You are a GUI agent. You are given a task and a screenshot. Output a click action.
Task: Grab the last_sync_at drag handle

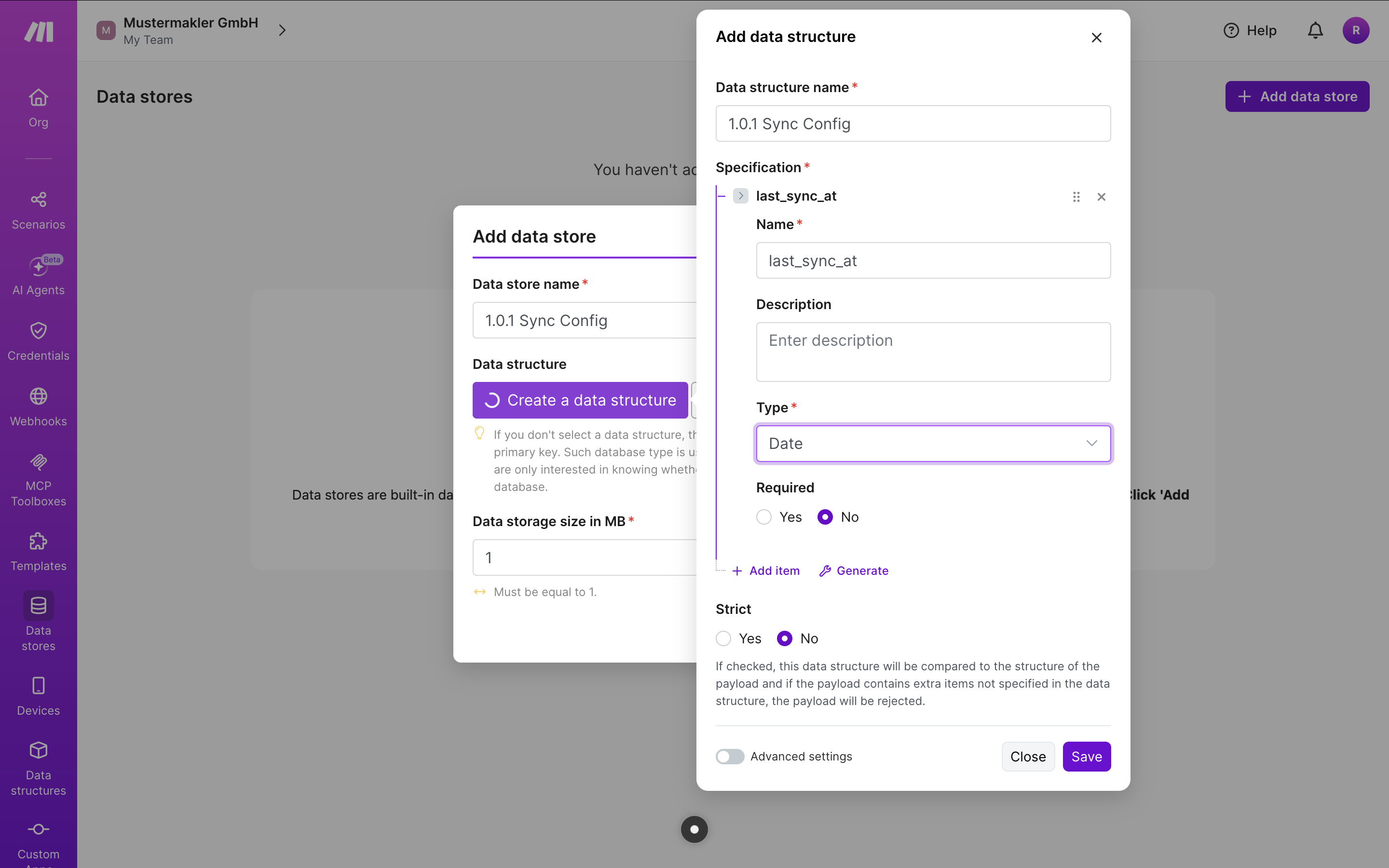[1076, 197]
